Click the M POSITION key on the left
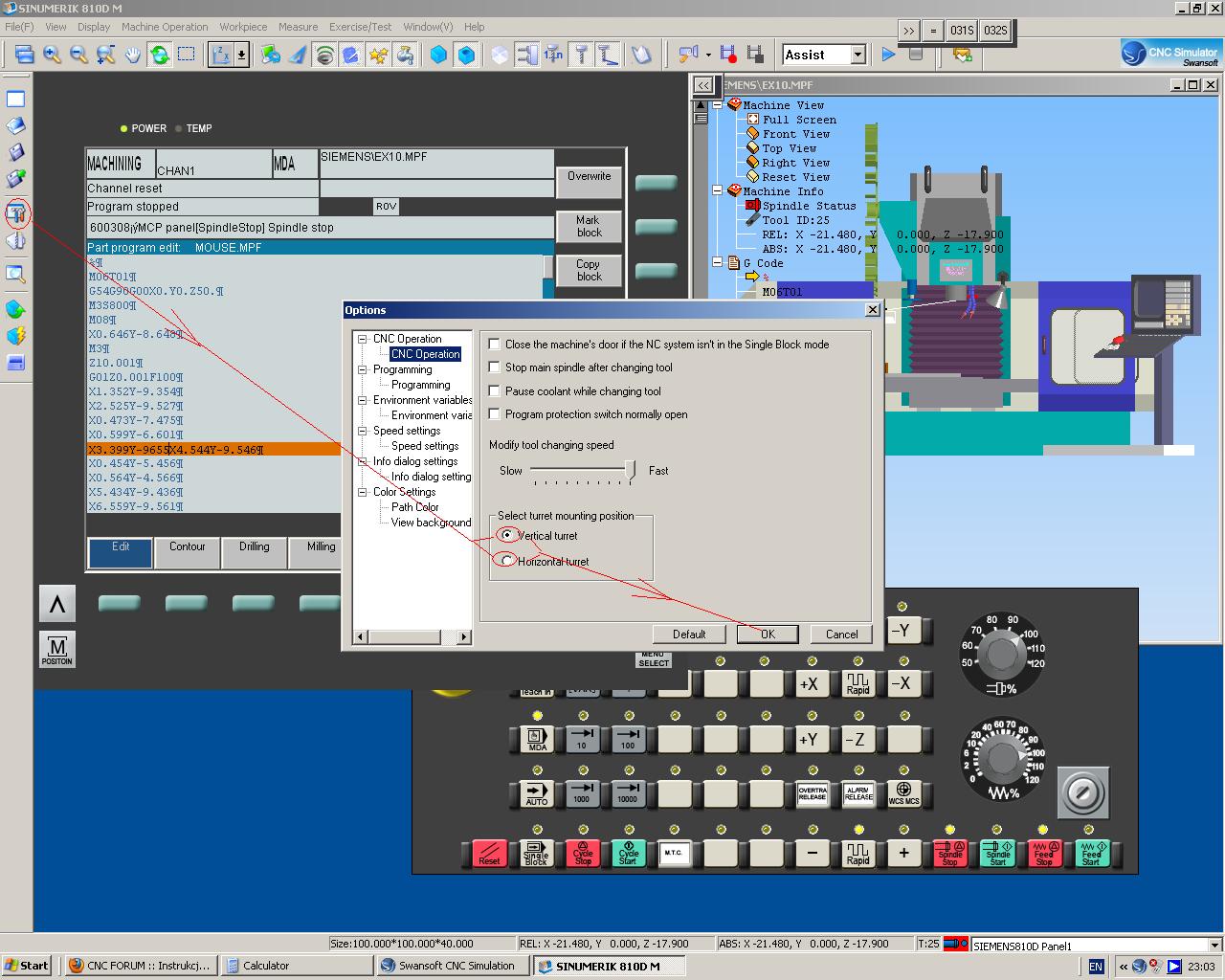1225x980 pixels. pos(56,649)
